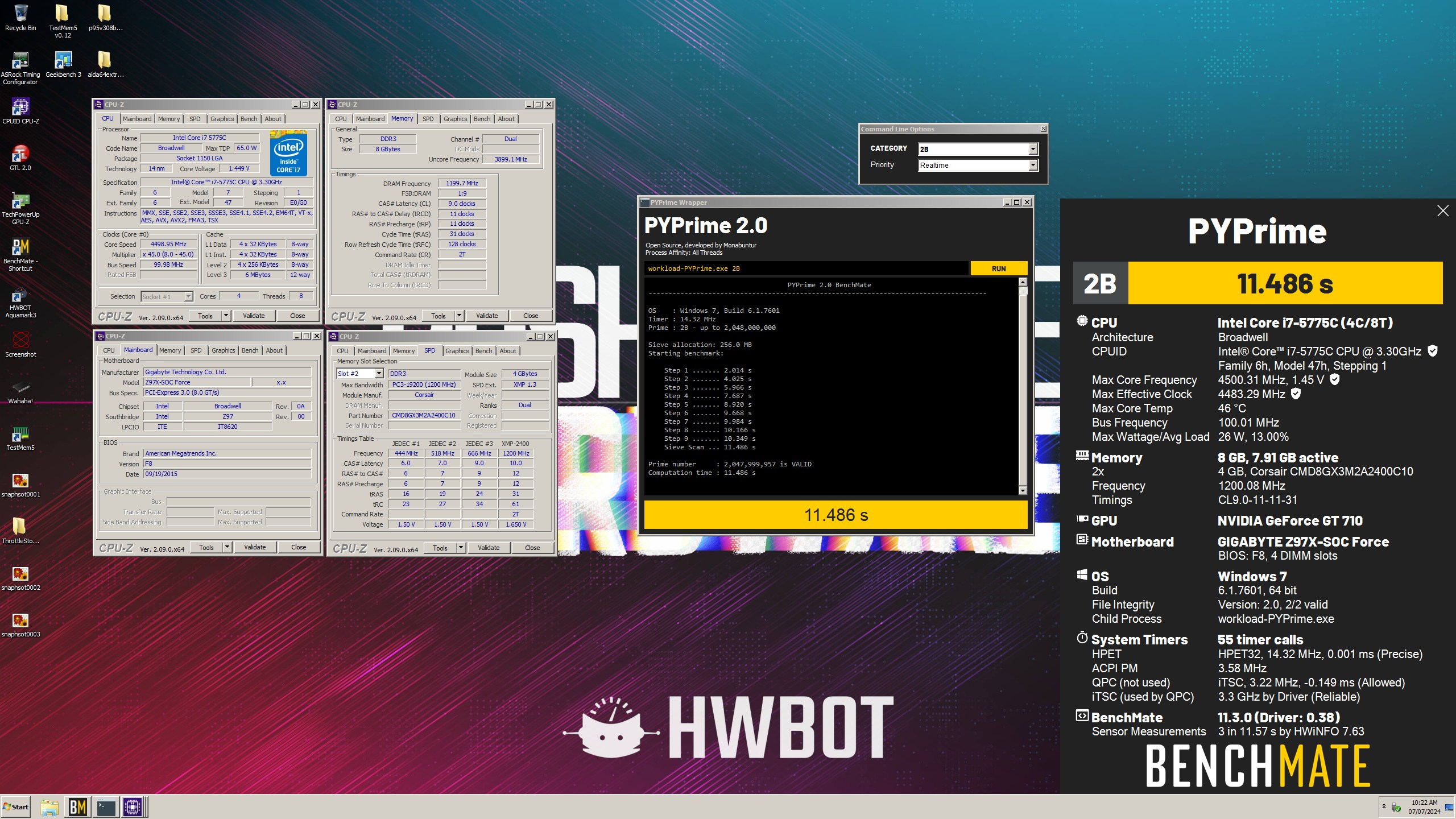Open Tools dropdown arrow in SPD tab window
Viewport: 1456px width, 819px height.
(x=461, y=548)
